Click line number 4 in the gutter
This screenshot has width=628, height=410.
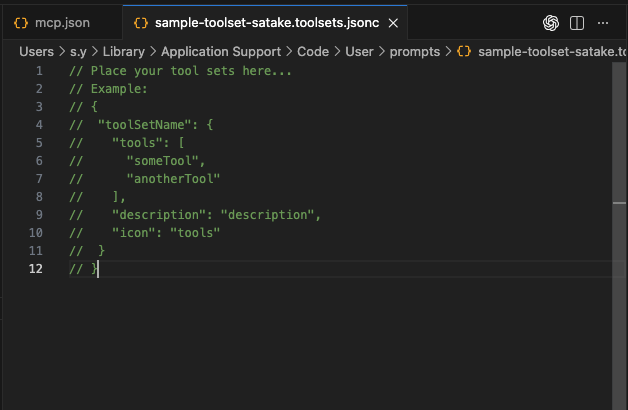tap(38, 125)
